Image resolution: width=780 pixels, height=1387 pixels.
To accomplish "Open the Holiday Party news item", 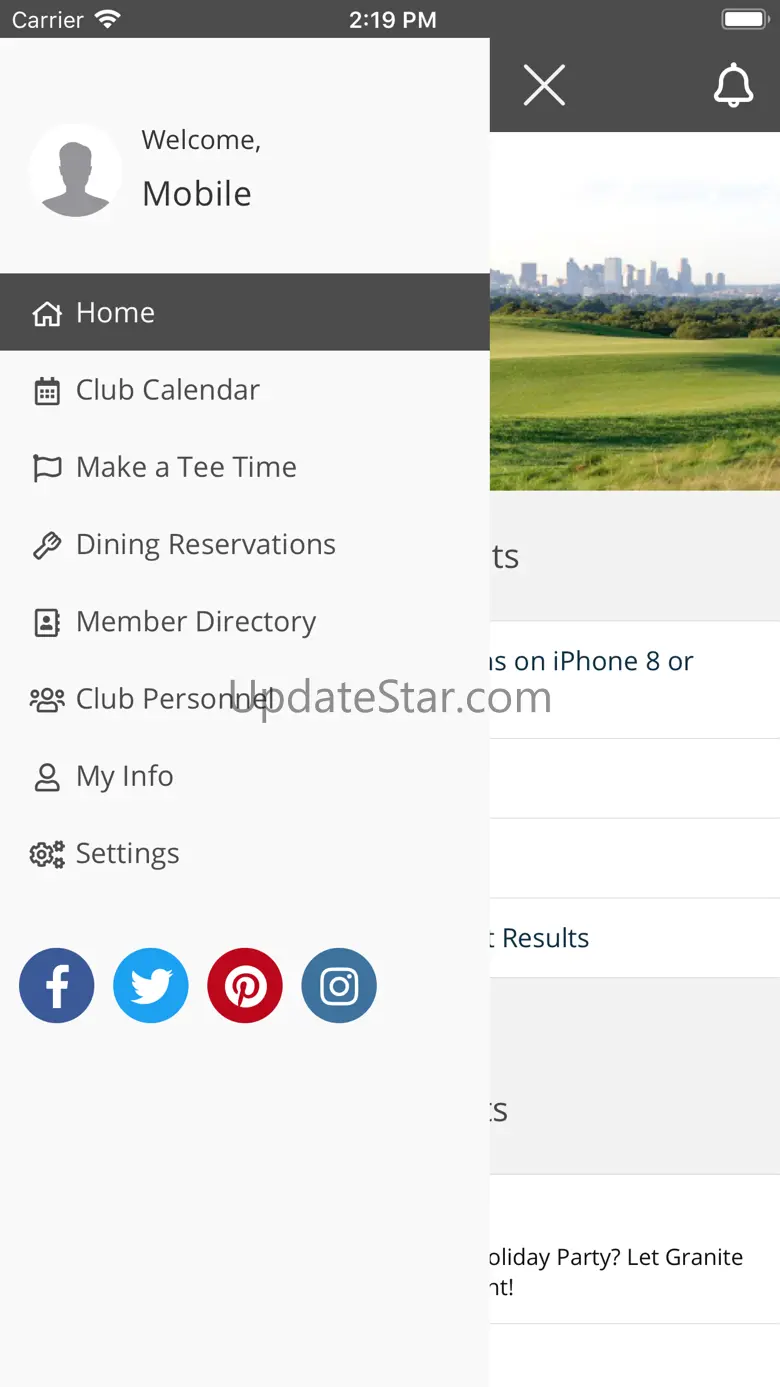I will coord(620,1270).
